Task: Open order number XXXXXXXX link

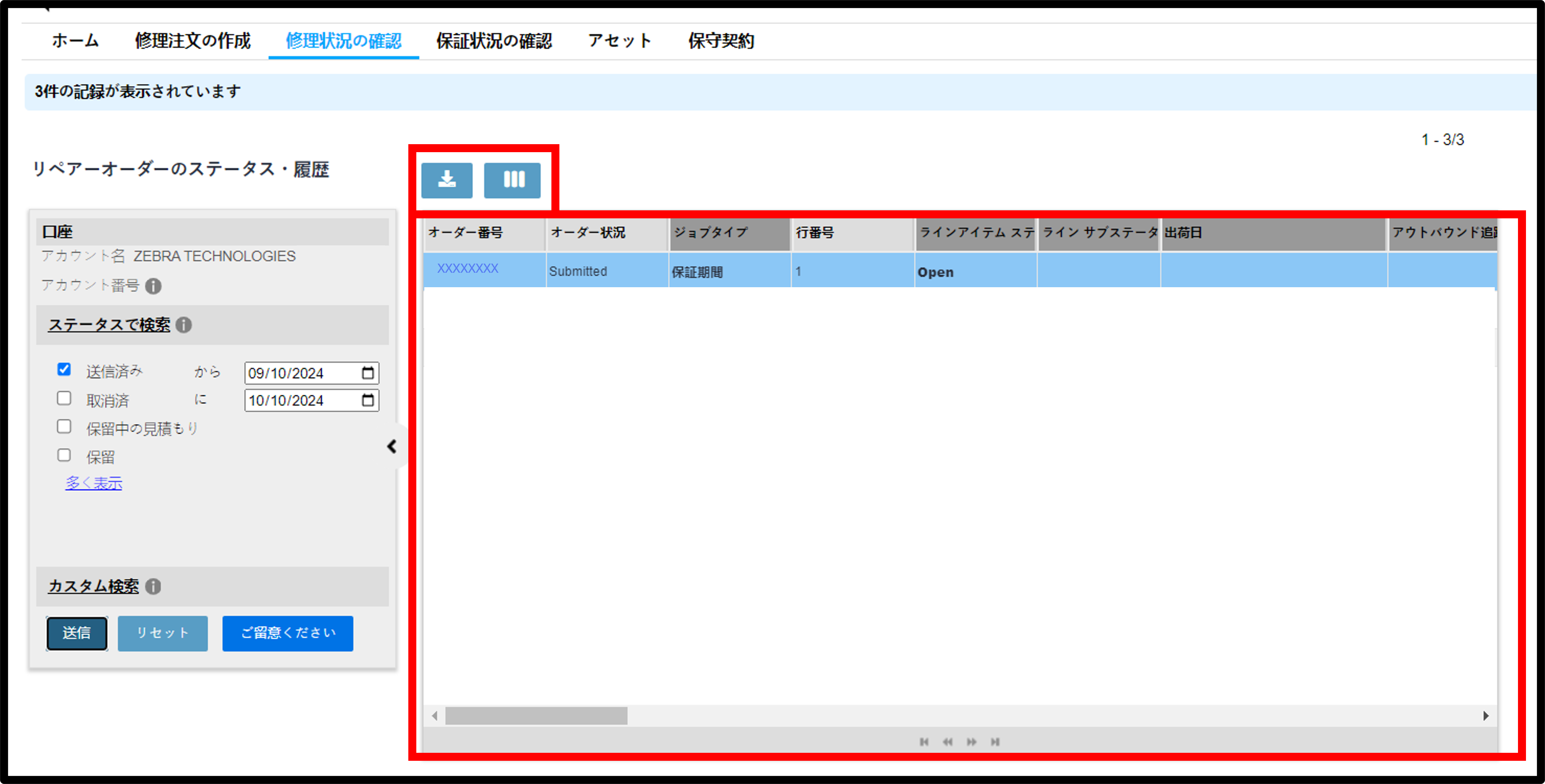Action: point(468,269)
